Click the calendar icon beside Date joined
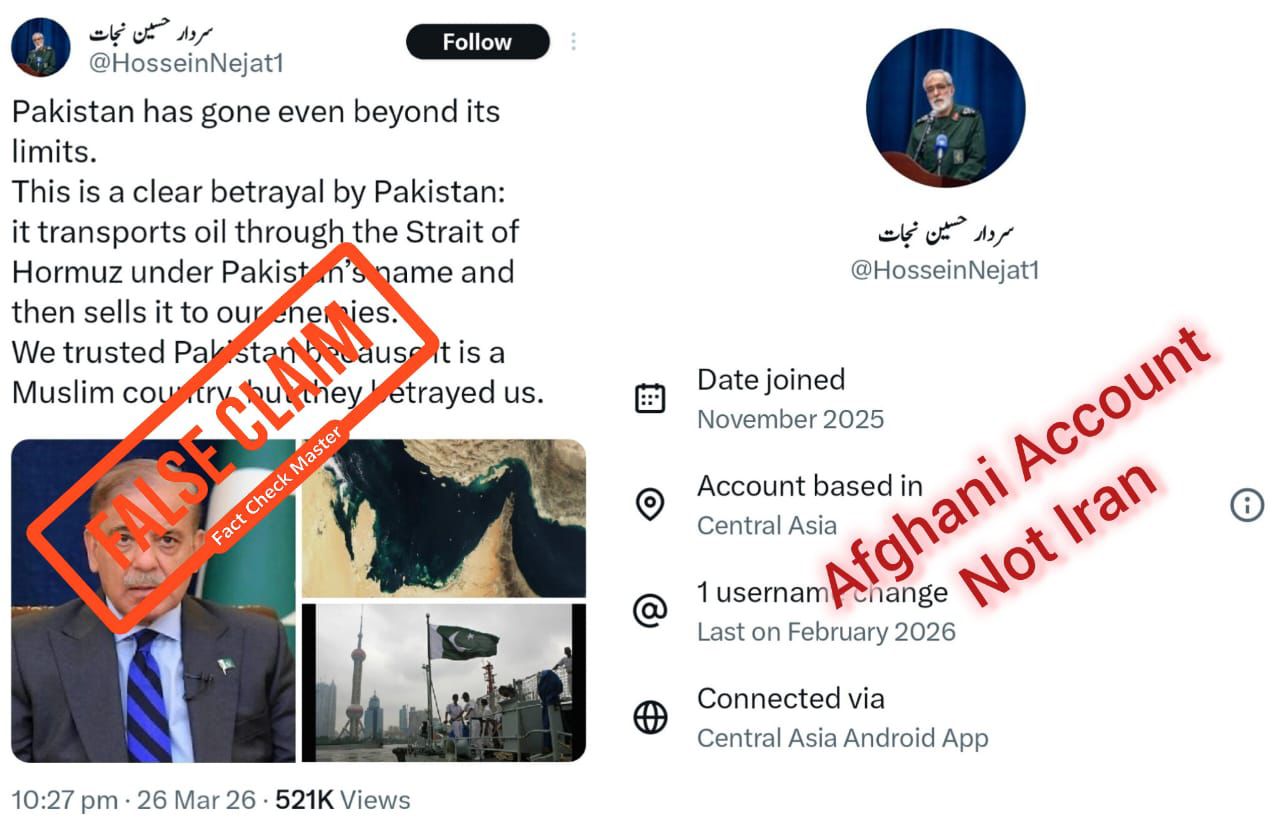The width and height of the screenshot is (1280, 826). 650,398
